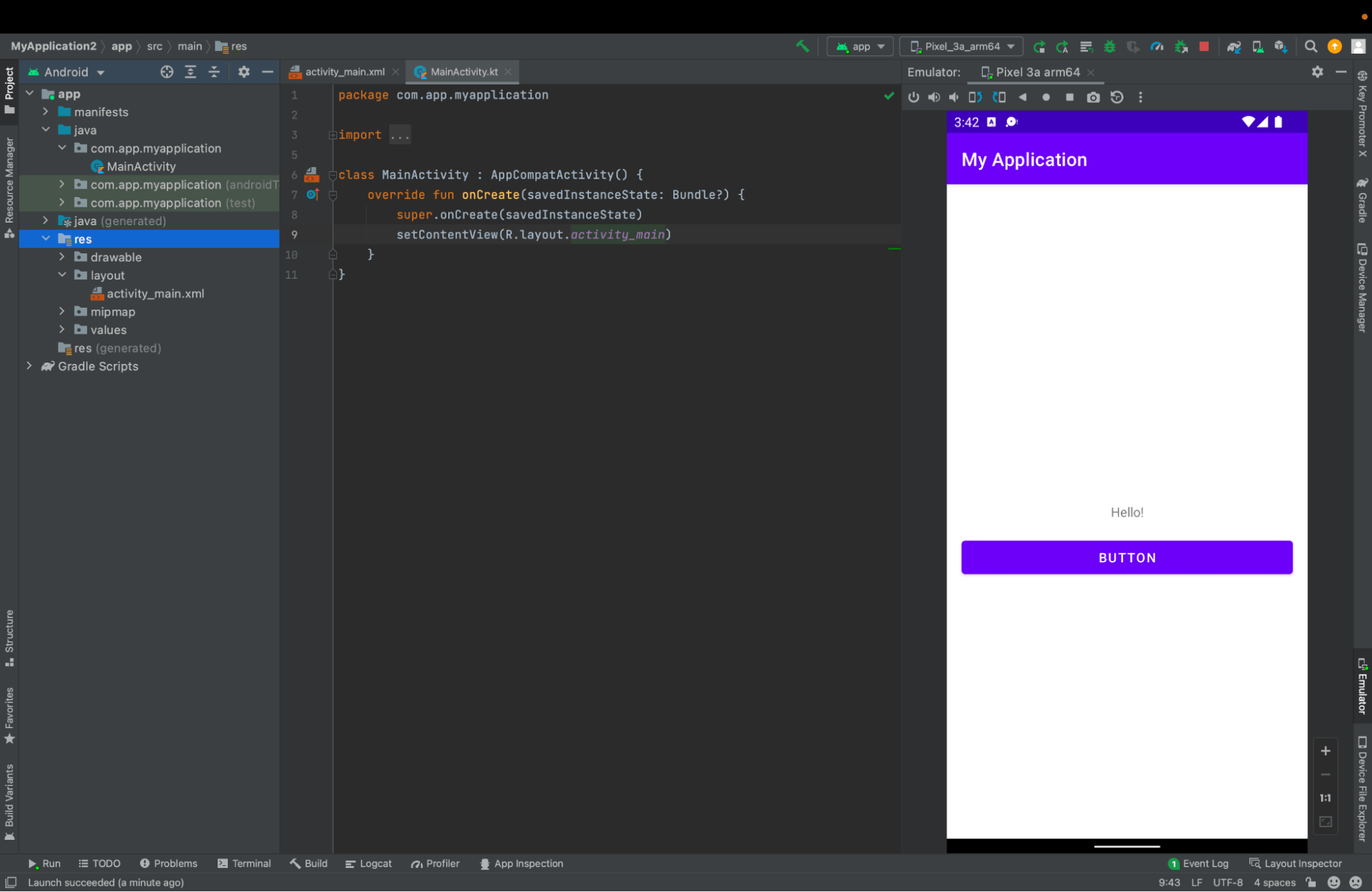The width and height of the screenshot is (1372, 892).
Task: Click the emulator volume mute toggle
Action: (x=955, y=97)
